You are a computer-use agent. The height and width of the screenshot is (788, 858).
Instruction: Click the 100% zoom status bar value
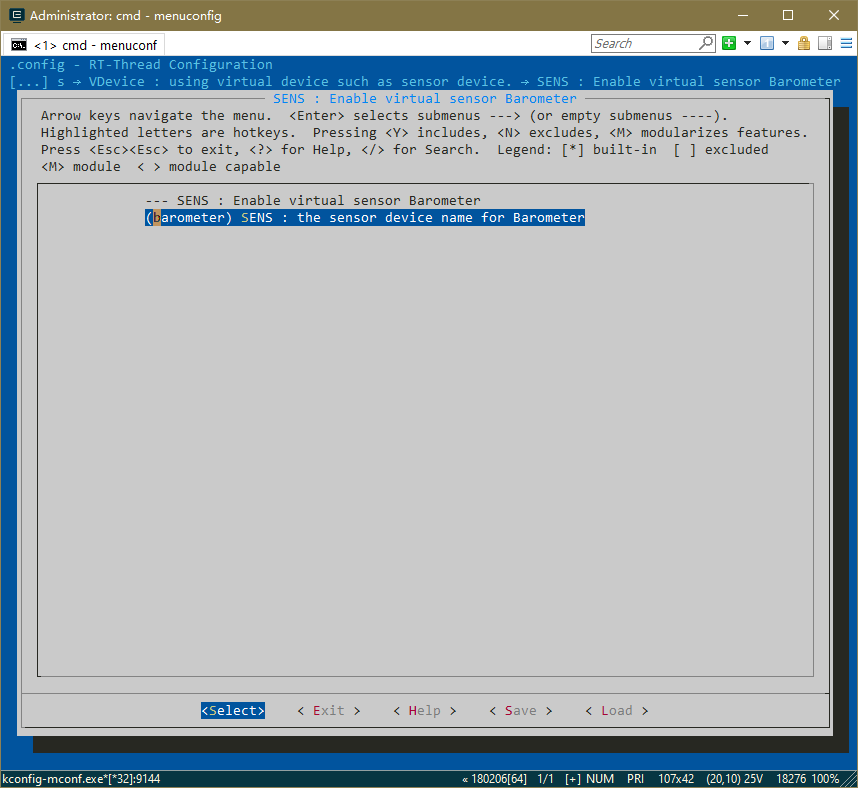click(x=825, y=779)
